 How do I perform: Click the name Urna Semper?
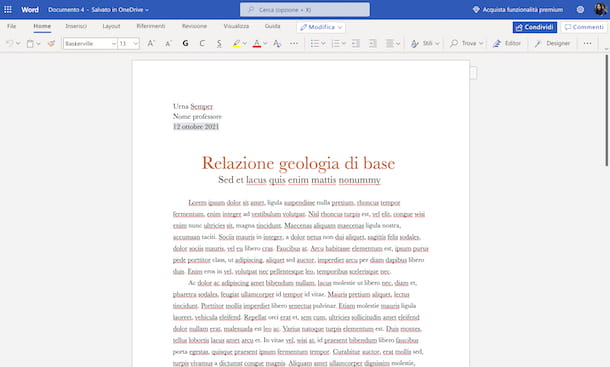coord(193,106)
